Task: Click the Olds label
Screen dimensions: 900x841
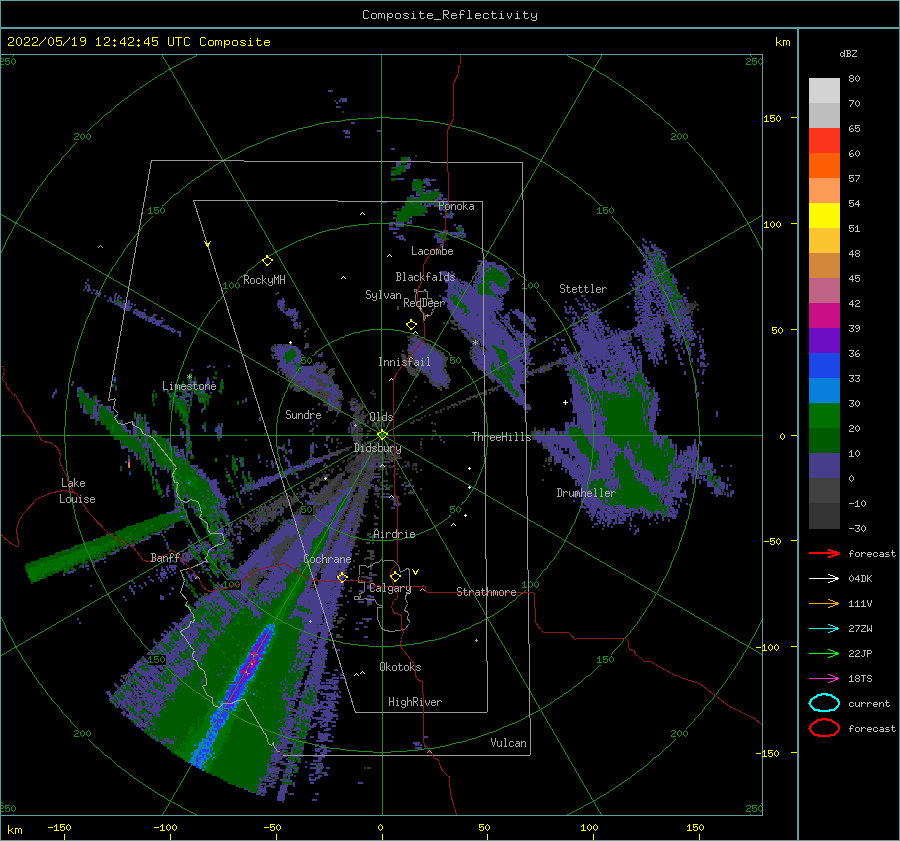Action: click(x=381, y=417)
